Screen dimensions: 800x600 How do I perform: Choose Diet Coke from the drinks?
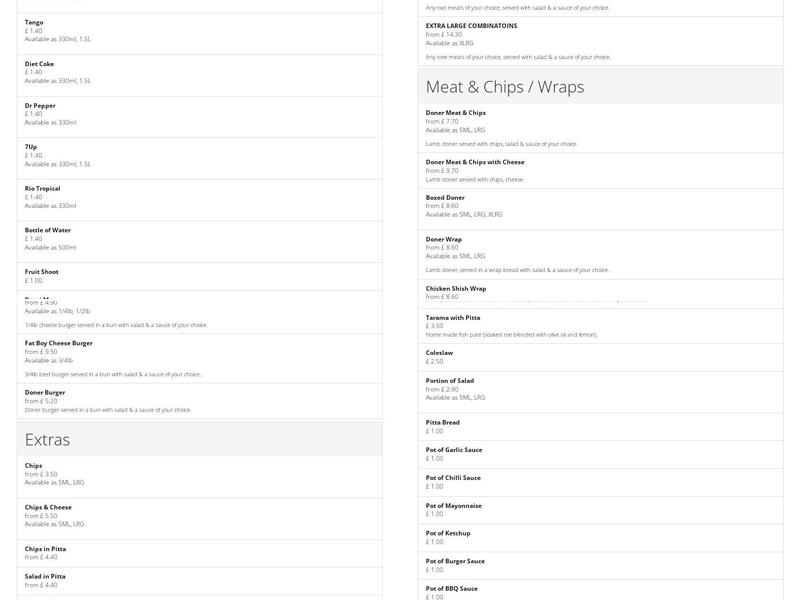click(x=40, y=64)
